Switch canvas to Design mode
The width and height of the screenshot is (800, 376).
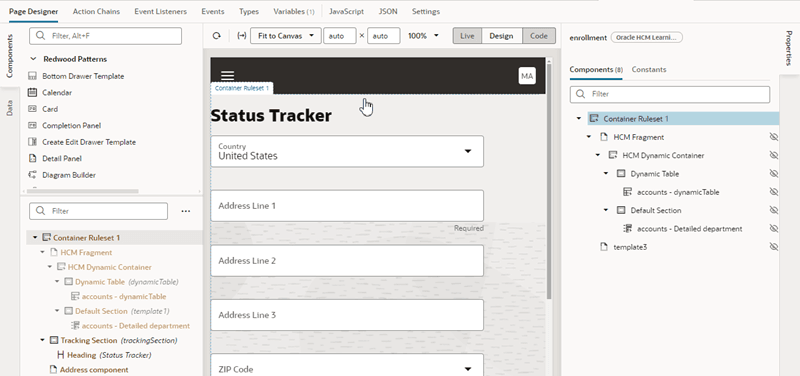[x=501, y=36]
